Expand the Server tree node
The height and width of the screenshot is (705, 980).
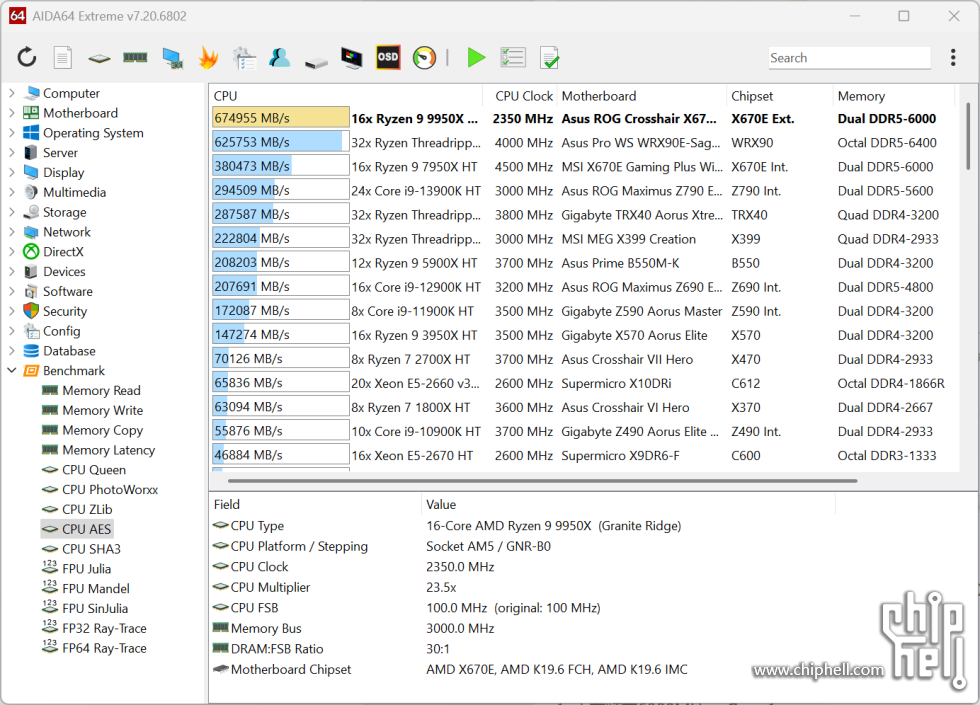coord(11,152)
